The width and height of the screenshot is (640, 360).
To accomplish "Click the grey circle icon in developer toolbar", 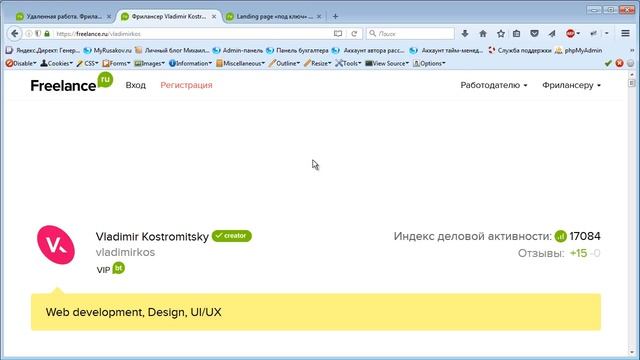I will (631, 63).
